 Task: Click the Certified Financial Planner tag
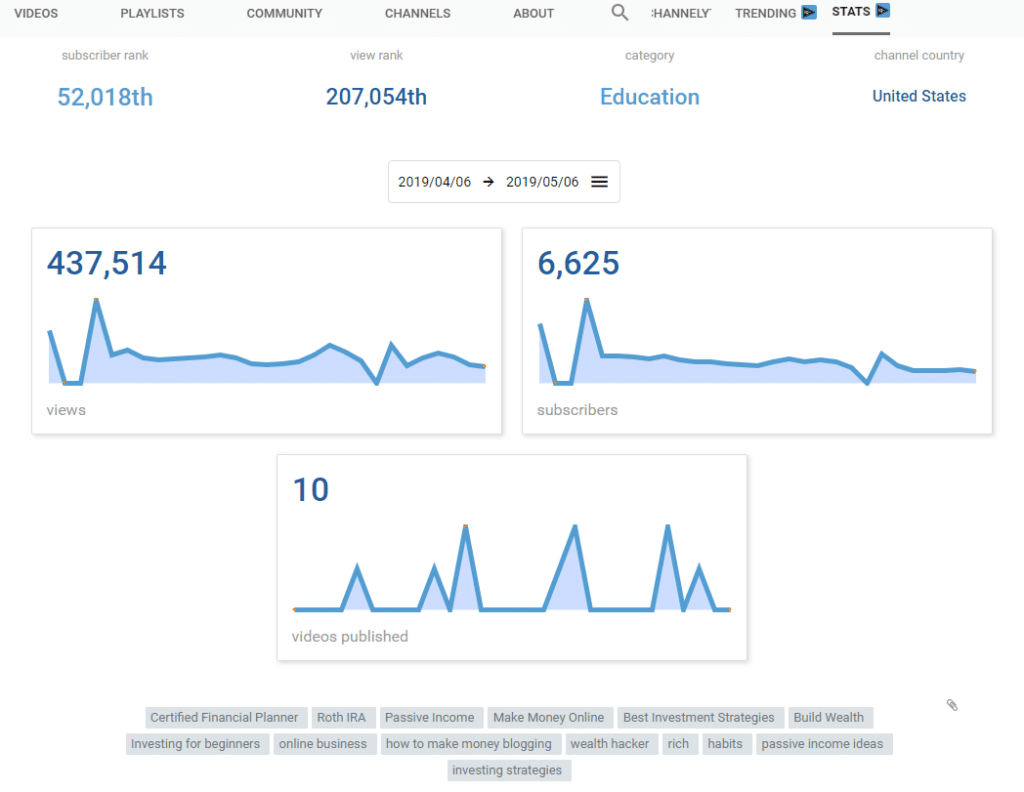click(x=224, y=718)
